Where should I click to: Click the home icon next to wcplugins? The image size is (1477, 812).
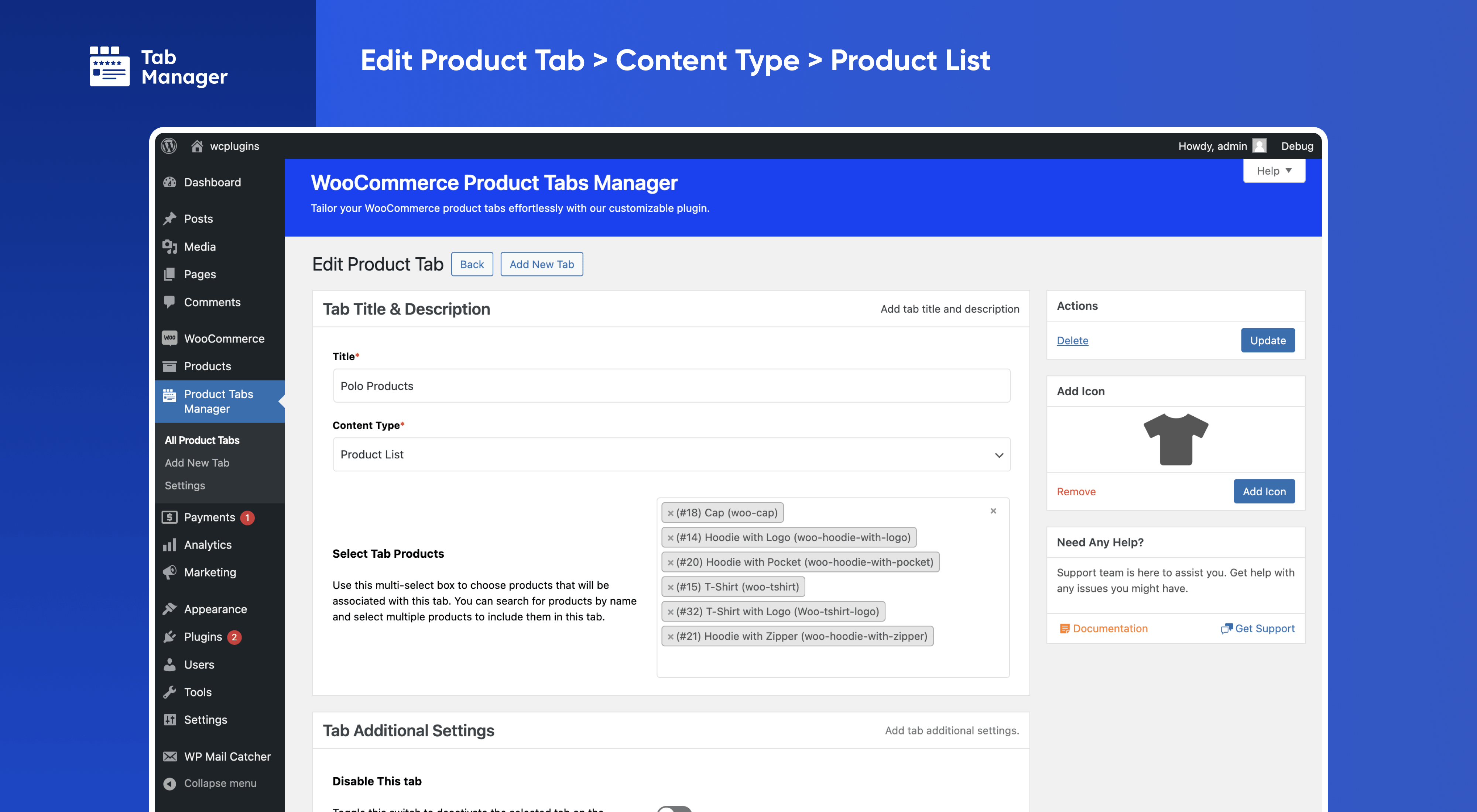pos(197,146)
